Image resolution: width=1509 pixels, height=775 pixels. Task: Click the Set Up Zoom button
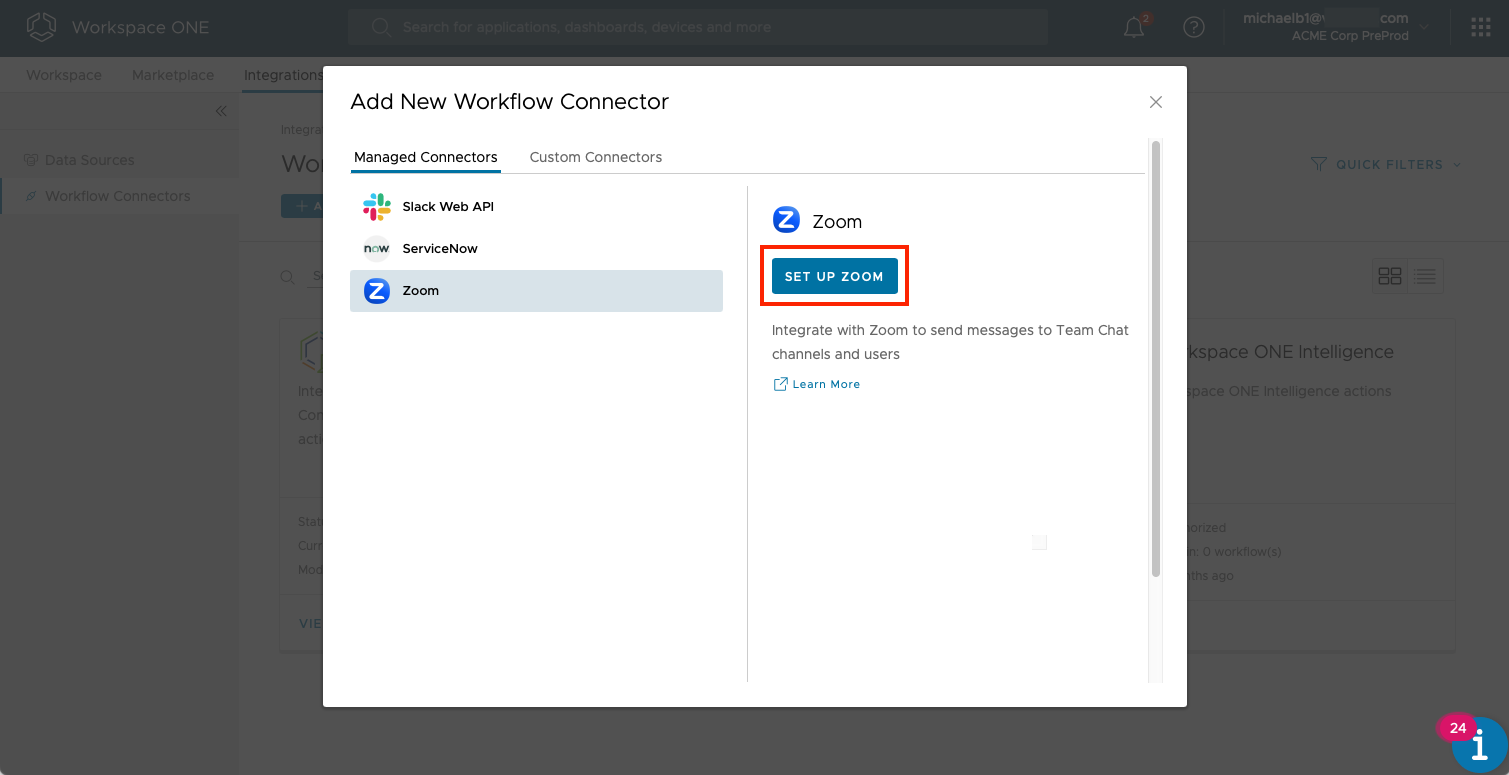(x=834, y=277)
